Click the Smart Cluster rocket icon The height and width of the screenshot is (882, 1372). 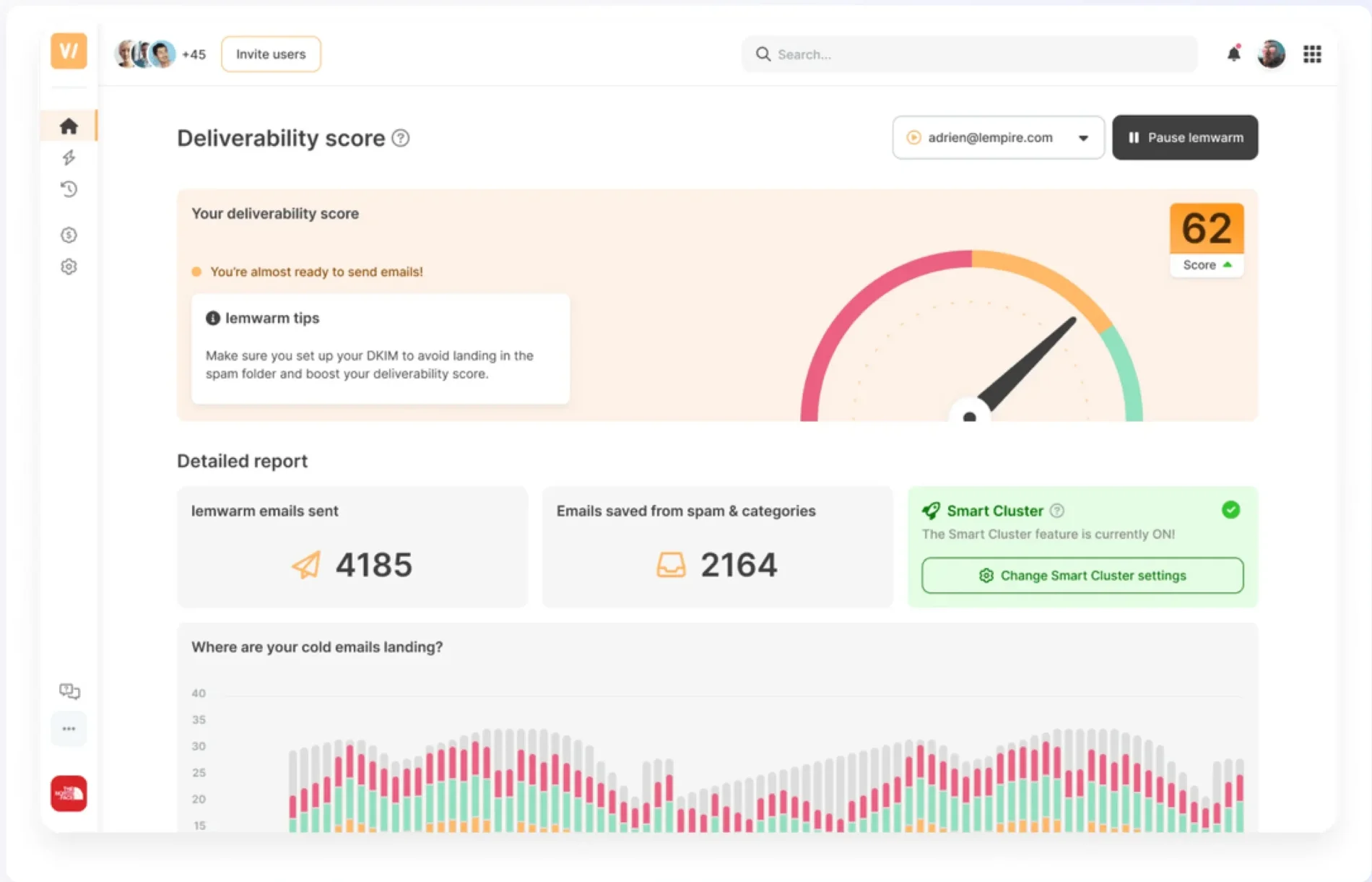(x=932, y=511)
